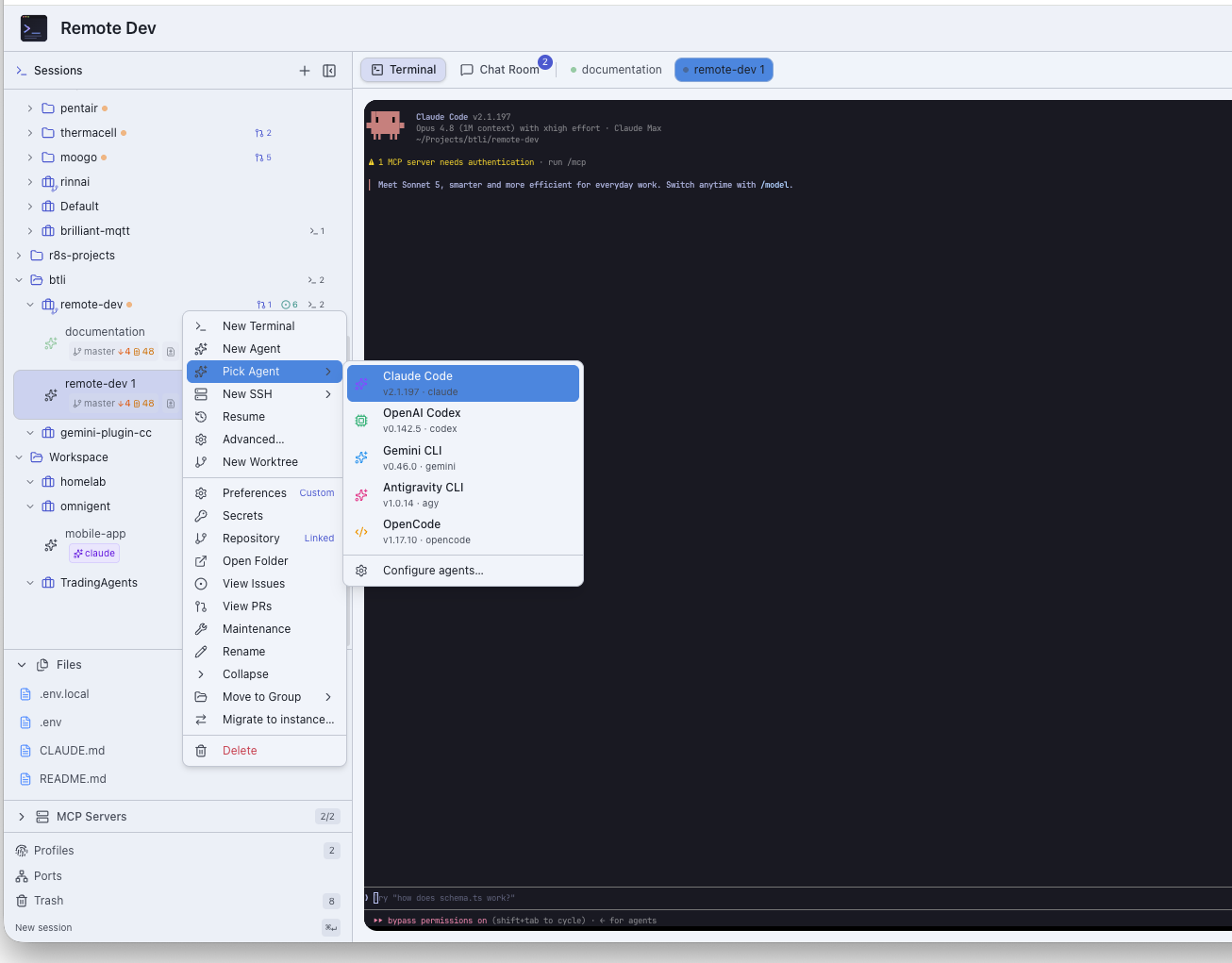Click New Terminal in context menu

click(264, 326)
